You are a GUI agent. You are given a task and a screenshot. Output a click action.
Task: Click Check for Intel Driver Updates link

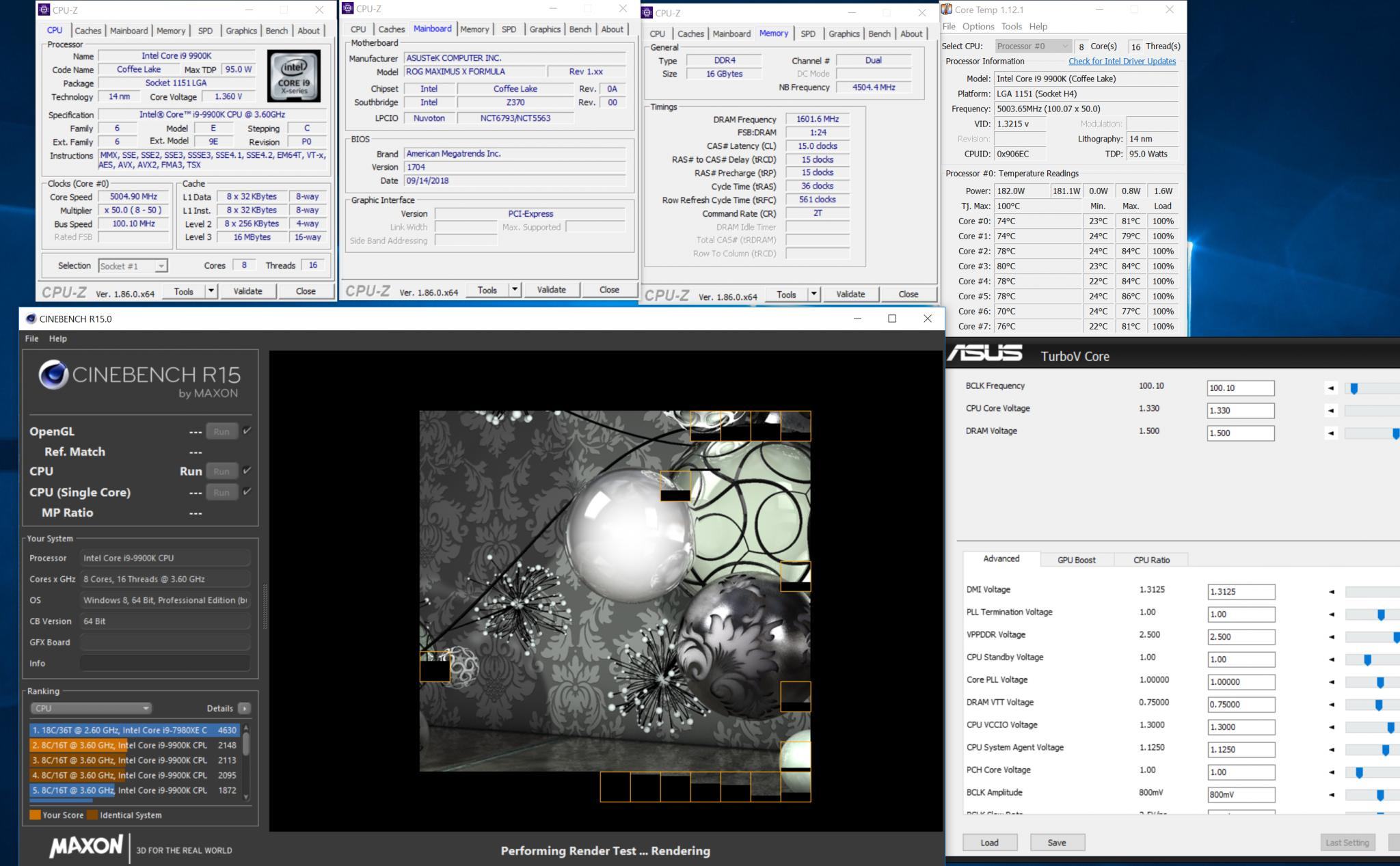pyautogui.click(x=1122, y=61)
